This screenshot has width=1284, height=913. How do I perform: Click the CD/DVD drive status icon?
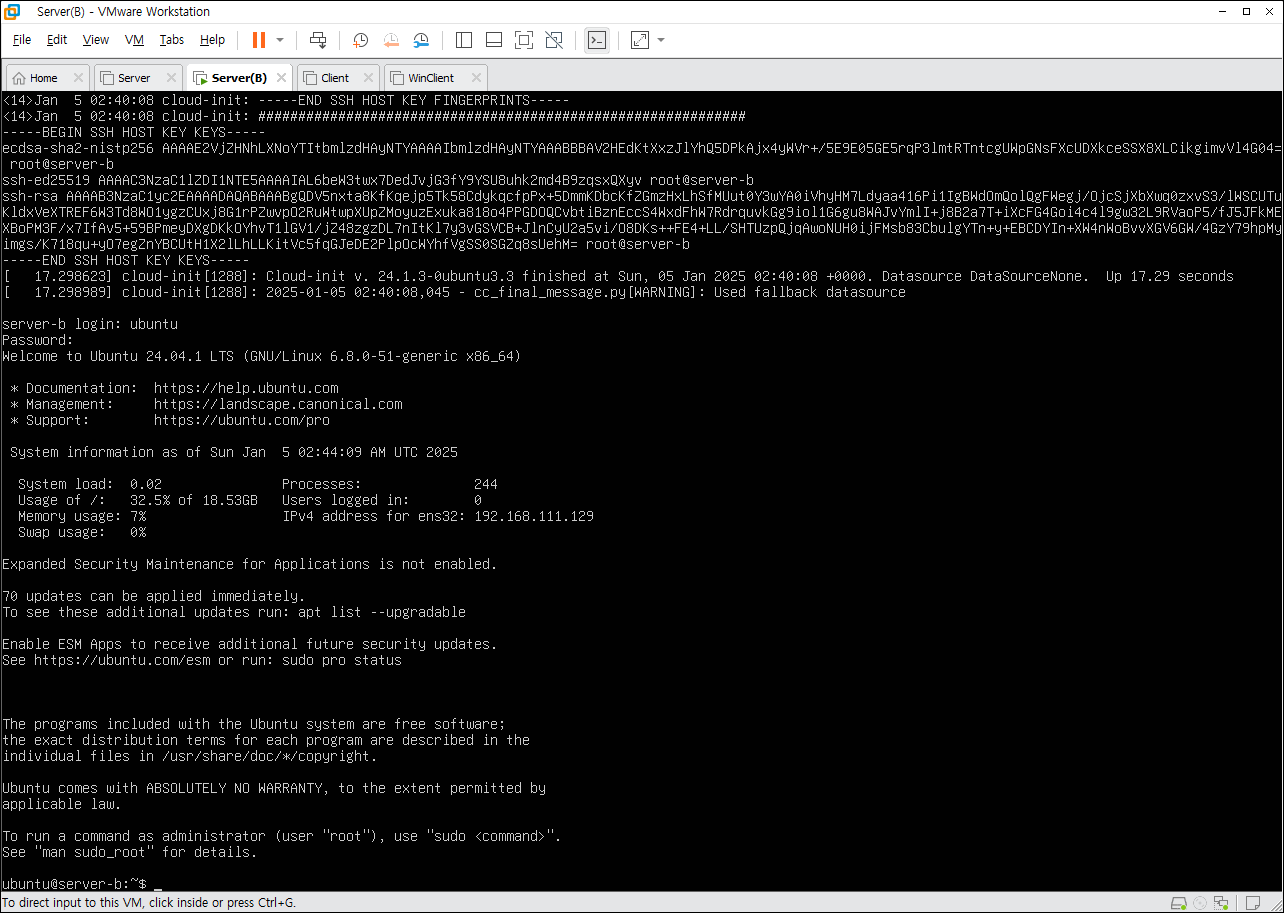(x=1200, y=902)
